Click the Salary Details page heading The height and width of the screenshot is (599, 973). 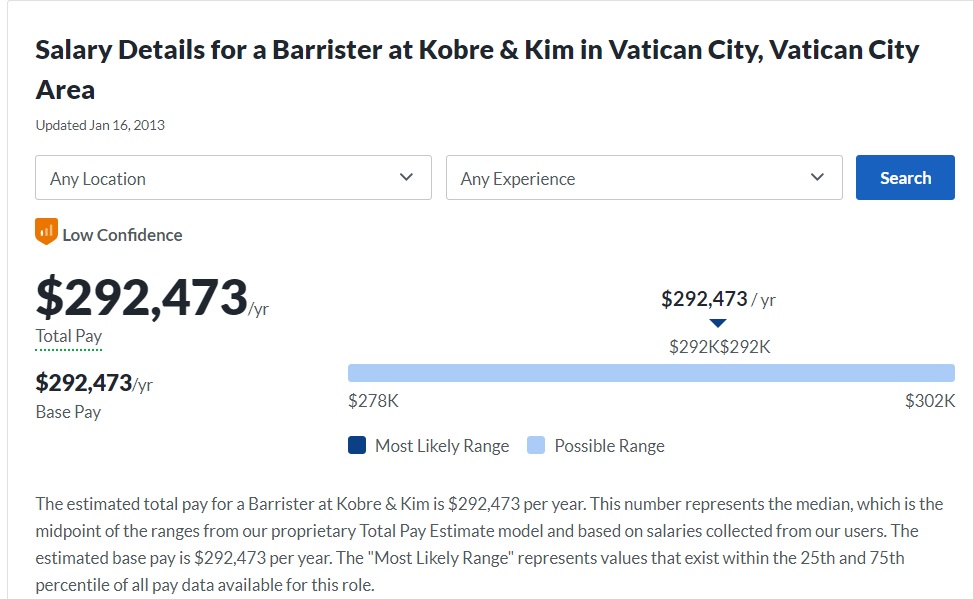pos(477,70)
